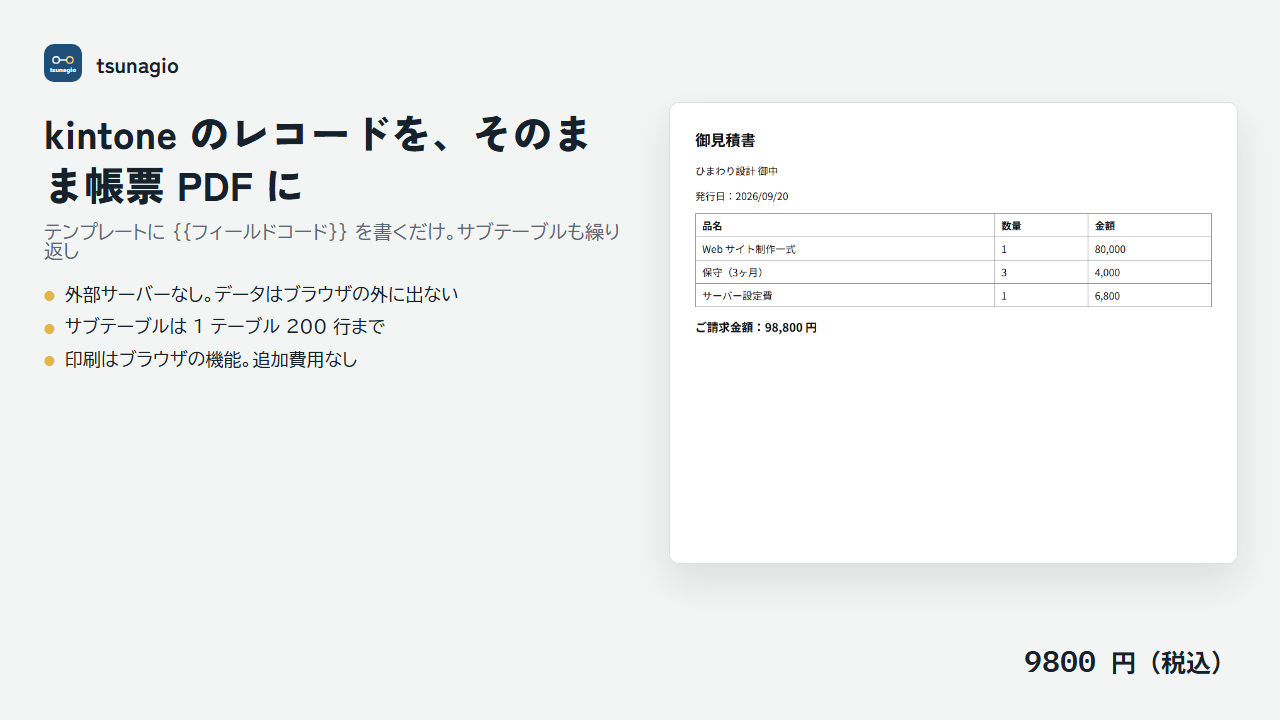Screen dimensions: 1280x720
Task: Click the 発行日：2026/09/20 line
Action: pyautogui.click(x=742, y=196)
